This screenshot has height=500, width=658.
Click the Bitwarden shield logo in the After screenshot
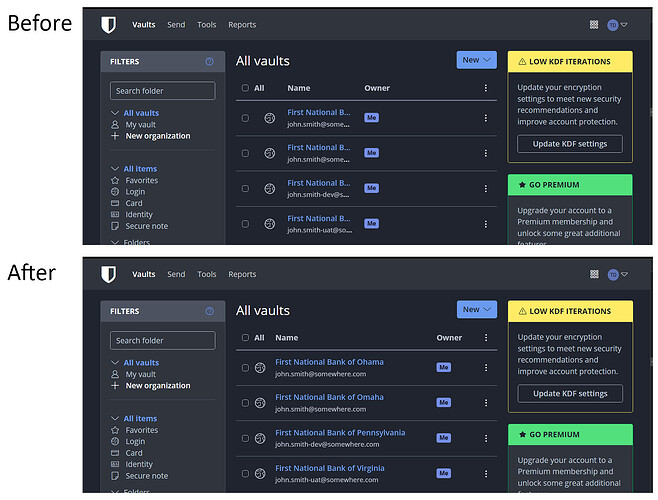108,274
